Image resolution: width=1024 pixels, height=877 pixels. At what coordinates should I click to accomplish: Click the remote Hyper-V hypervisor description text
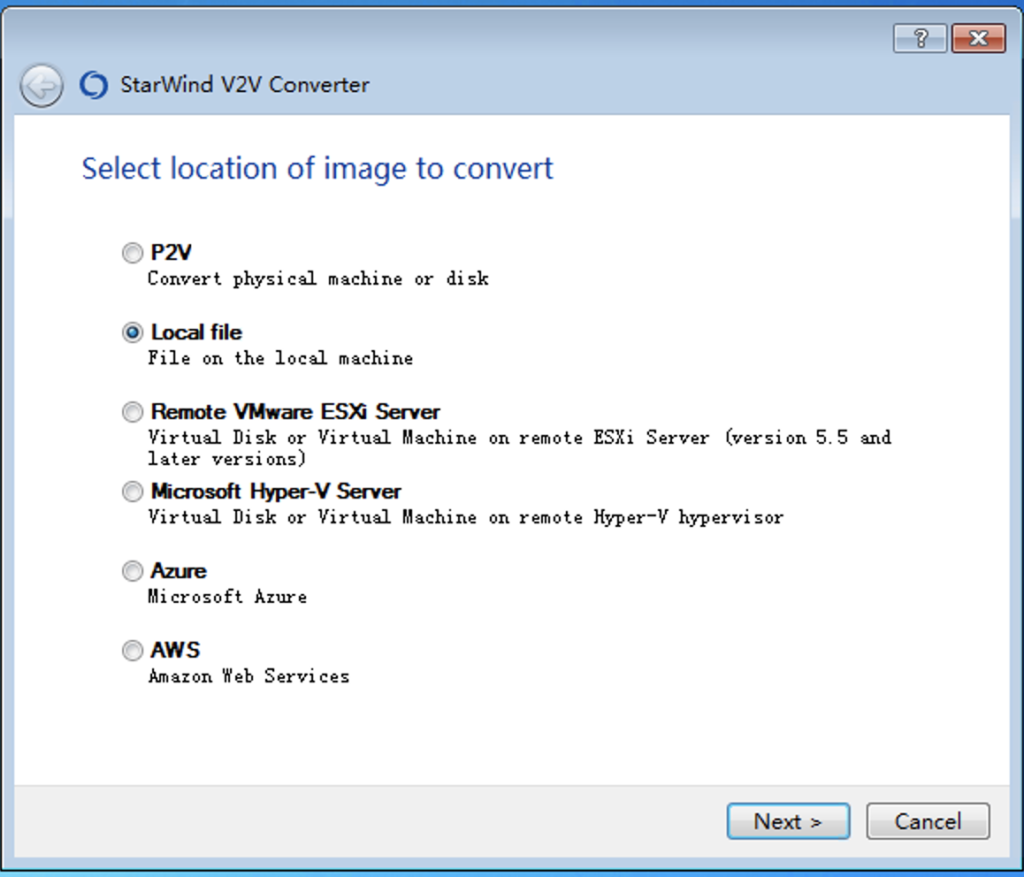point(465,517)
